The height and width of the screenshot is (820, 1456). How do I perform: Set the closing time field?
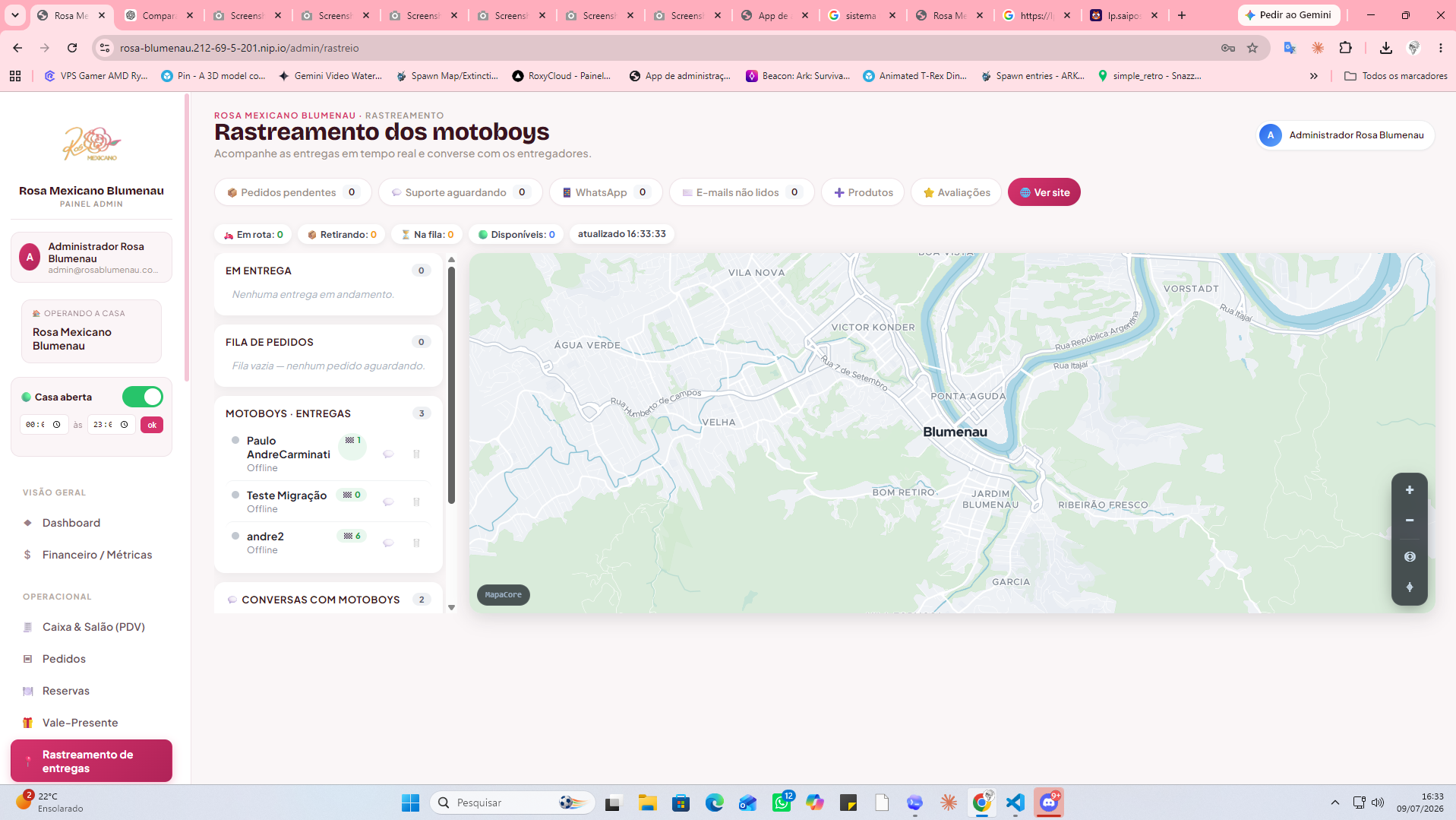tap(111, 425)
